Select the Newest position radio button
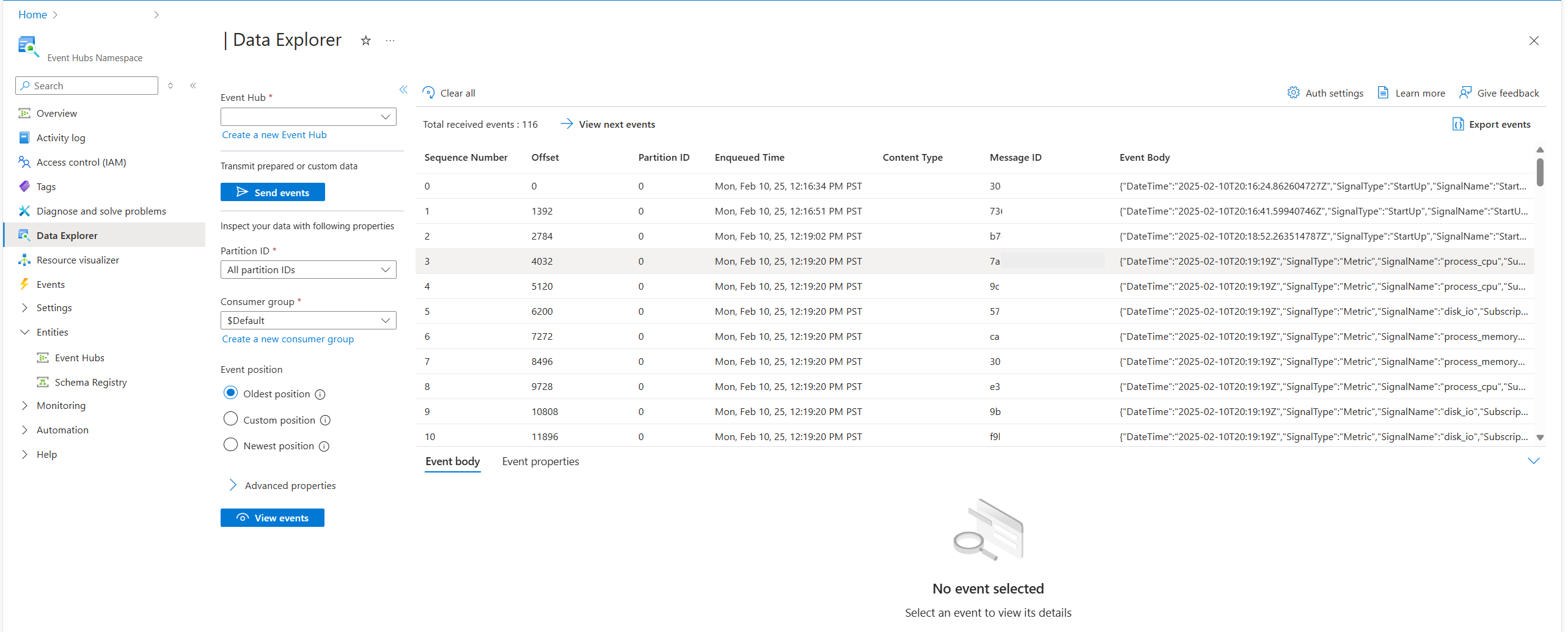 230,444
